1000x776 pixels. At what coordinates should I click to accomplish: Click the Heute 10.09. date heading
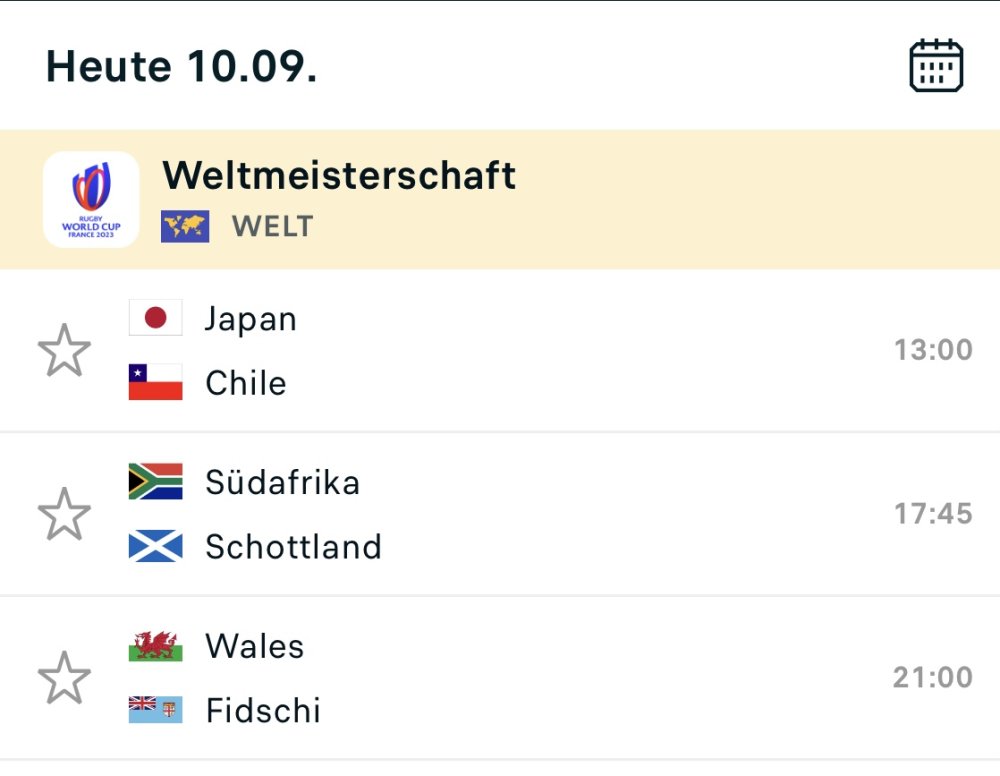182,66
